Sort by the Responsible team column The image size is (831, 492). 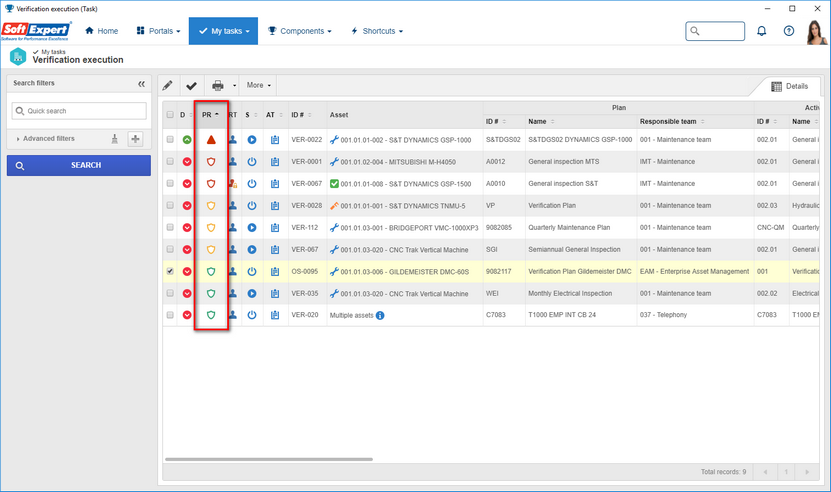point(672,121)
